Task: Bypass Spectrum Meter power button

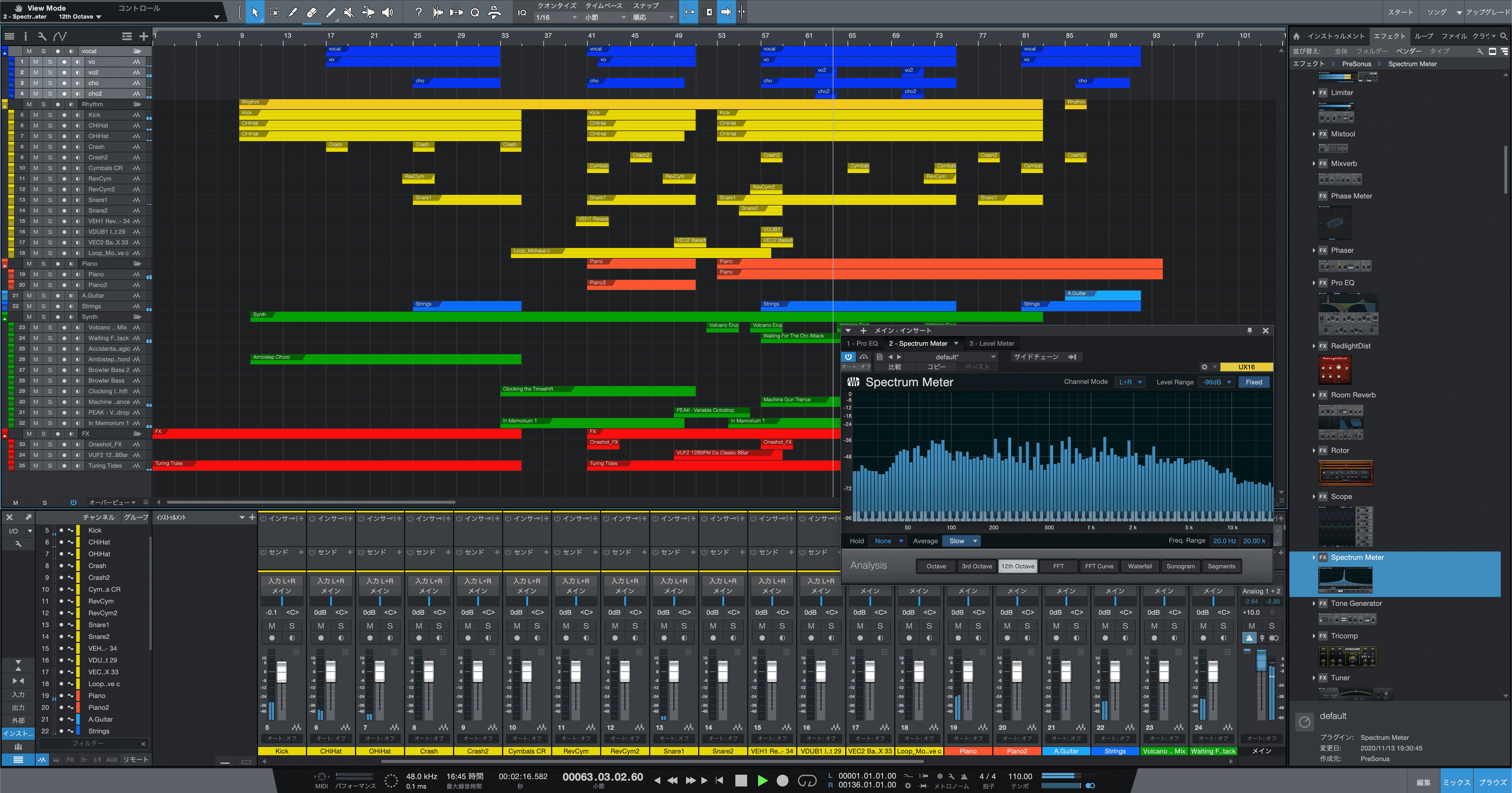Action: pos(848,357)
